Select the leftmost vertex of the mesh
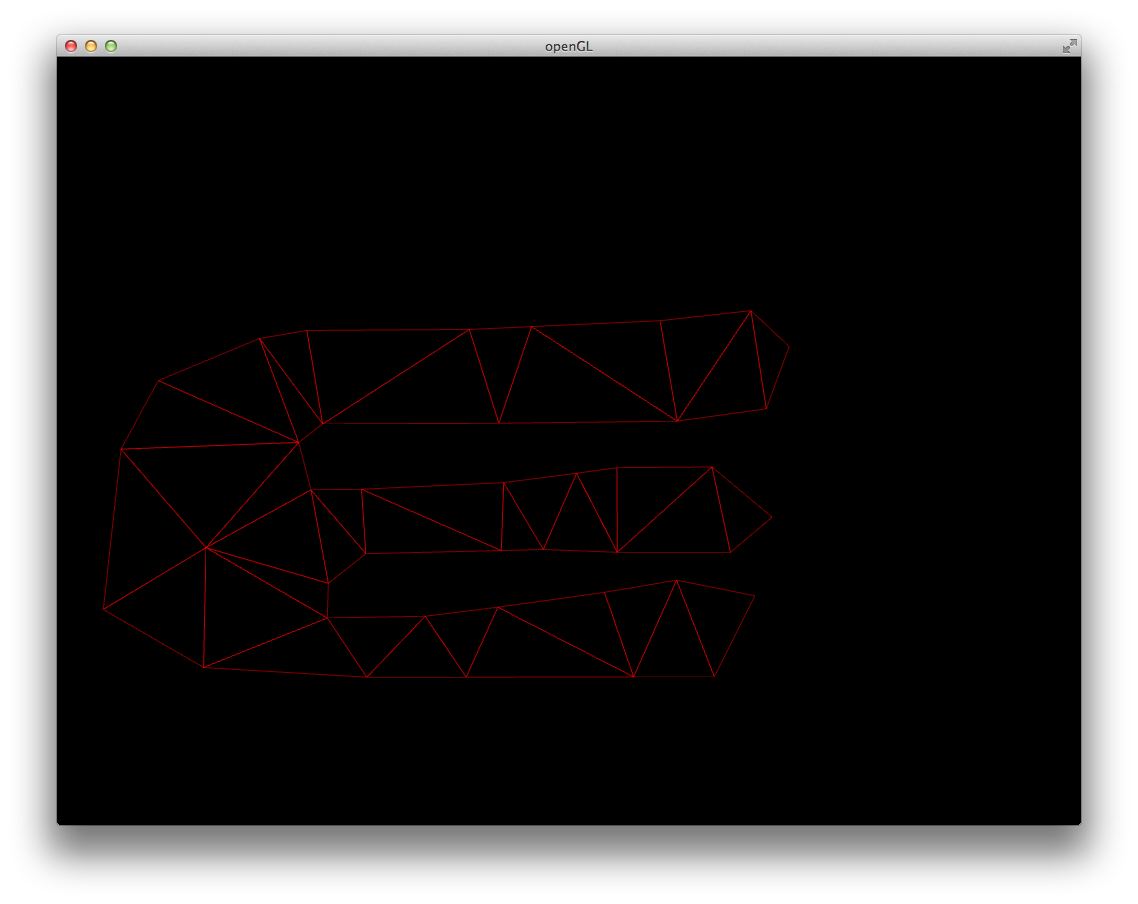Viewport: 1138px width, 904px height. click(x=104, y=608)
